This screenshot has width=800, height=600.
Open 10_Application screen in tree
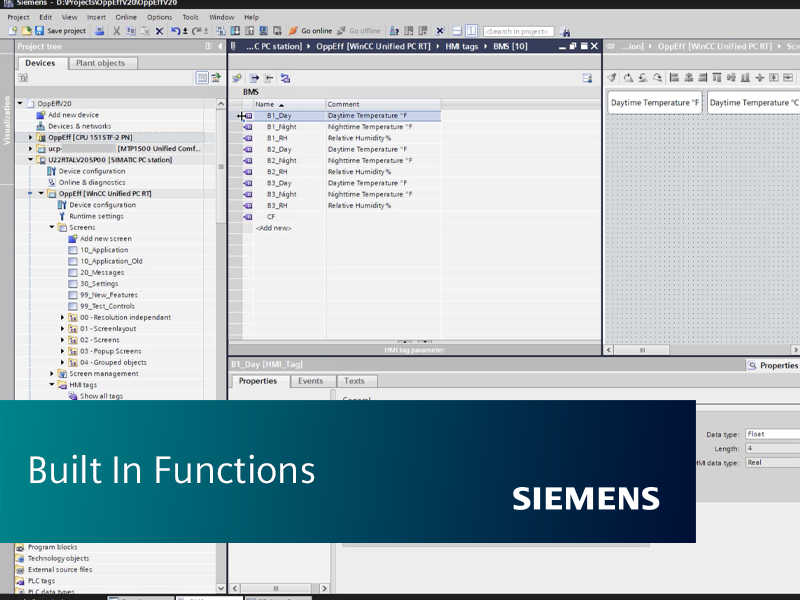pos(104,250)
